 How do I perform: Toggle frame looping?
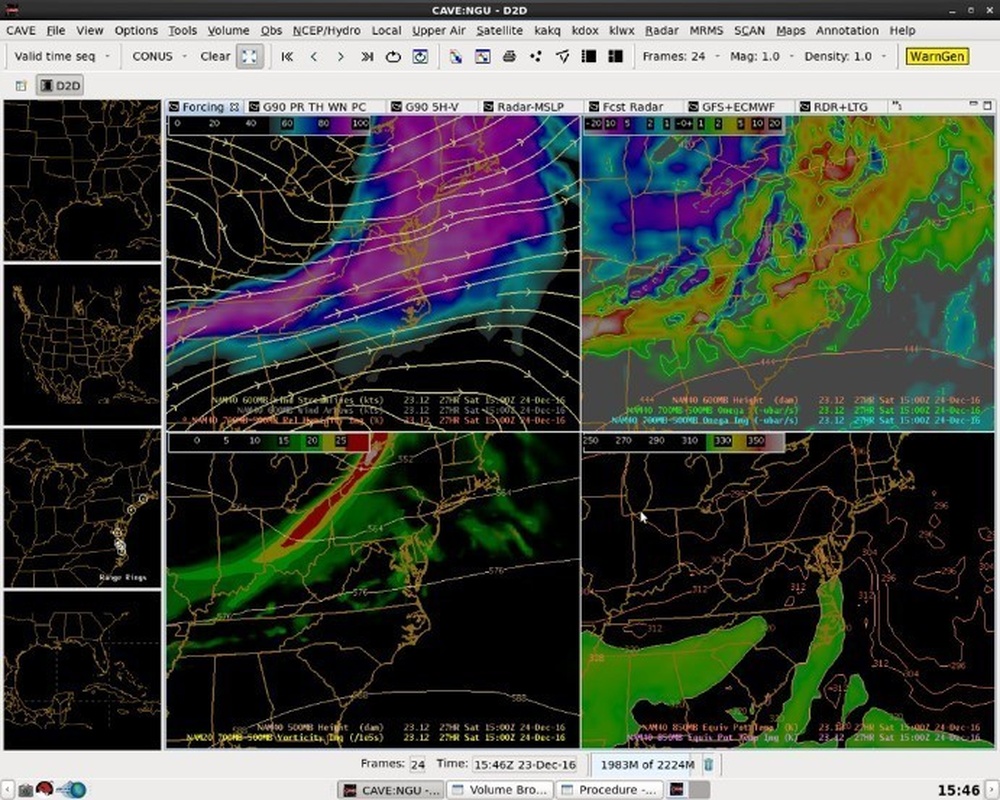[393, 57]
